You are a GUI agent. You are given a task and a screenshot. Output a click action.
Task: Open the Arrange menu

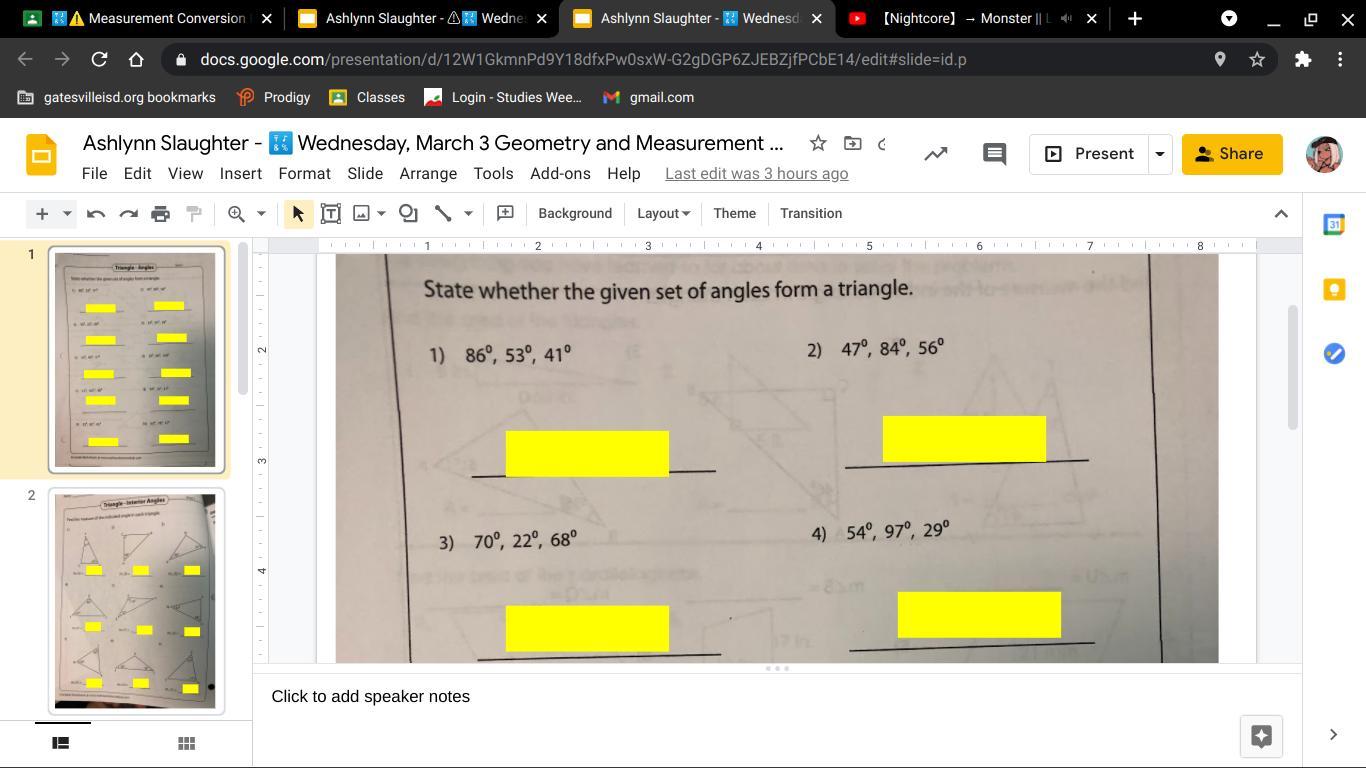428,174
